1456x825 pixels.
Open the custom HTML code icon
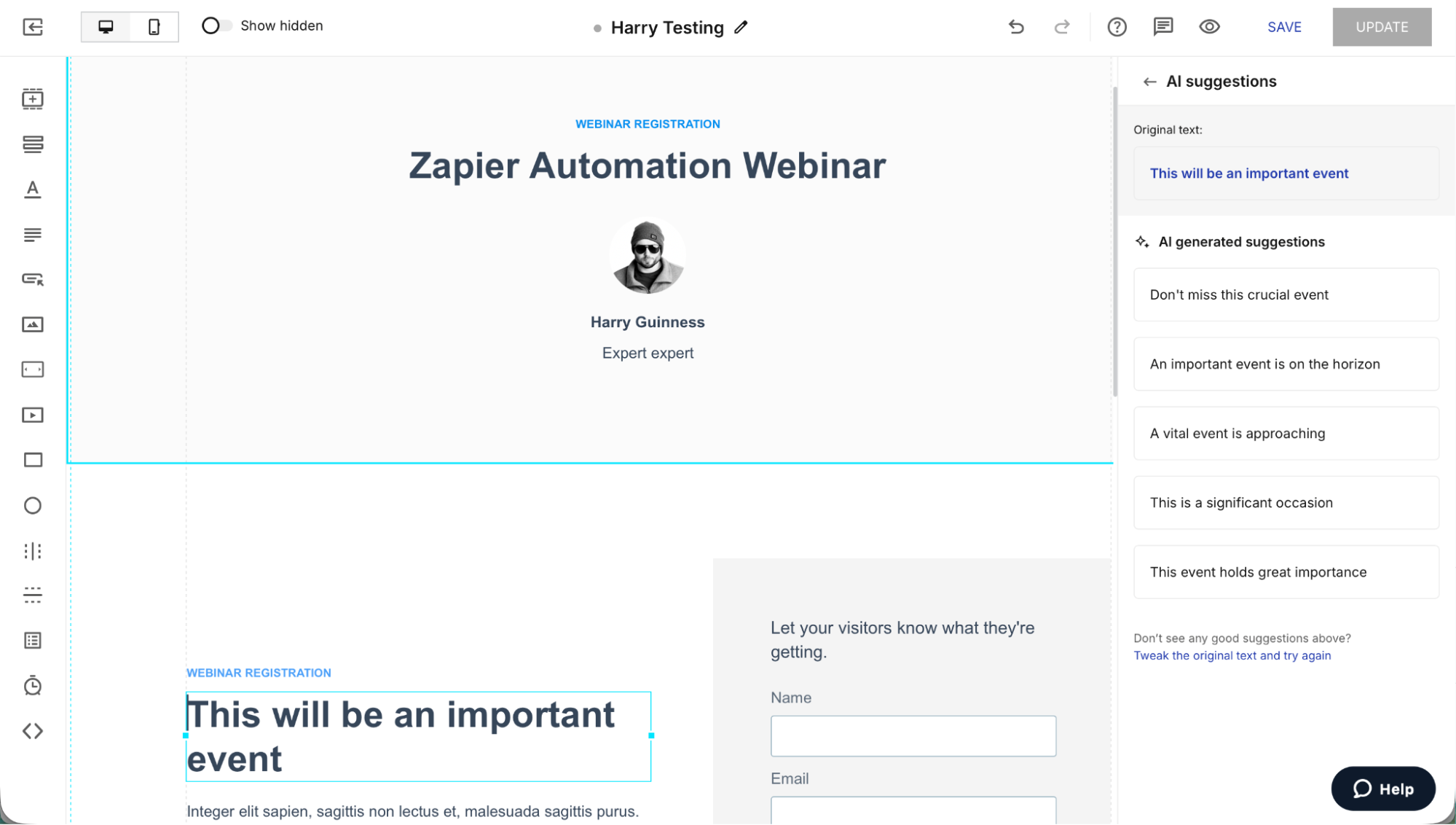[x=33, y=731]
